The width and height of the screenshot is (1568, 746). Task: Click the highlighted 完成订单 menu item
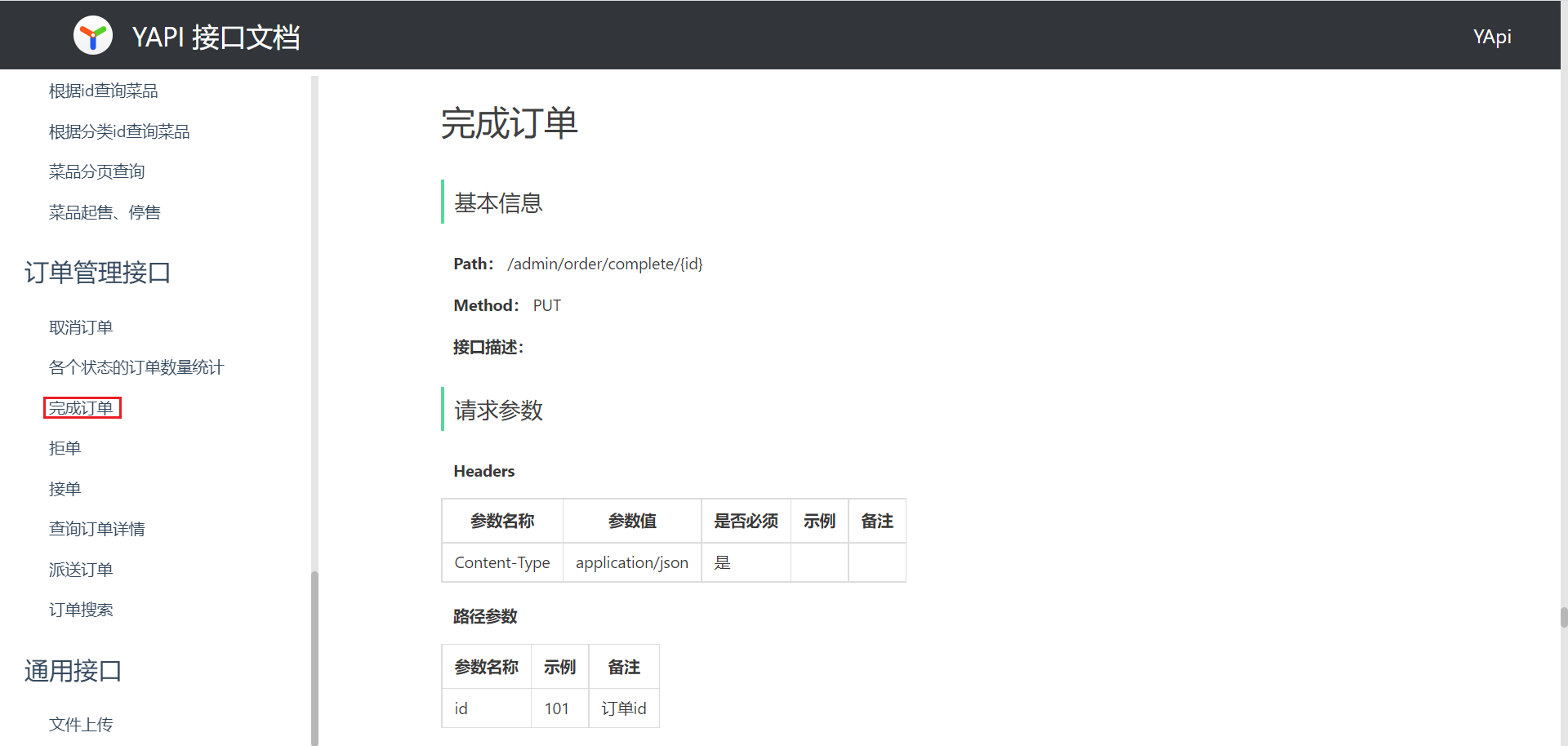point(82,407)
